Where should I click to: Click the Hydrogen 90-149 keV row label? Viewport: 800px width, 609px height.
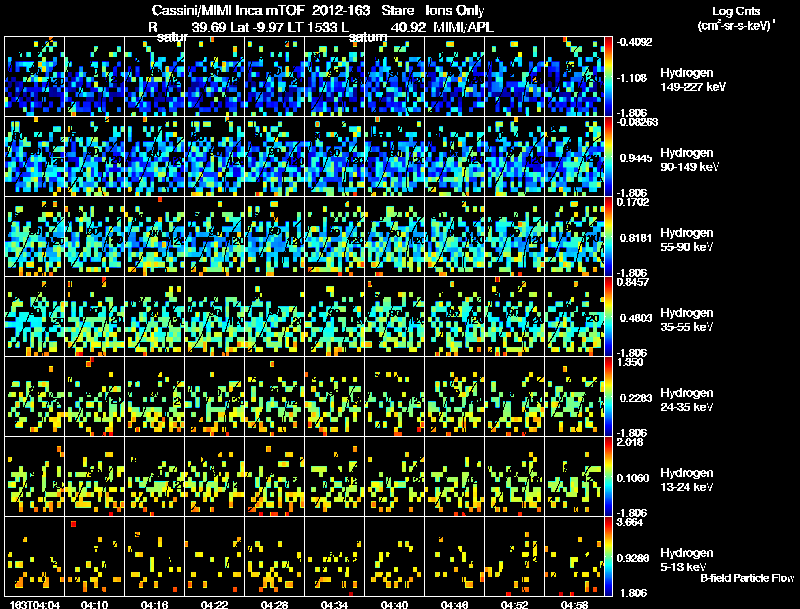[689, 160]
